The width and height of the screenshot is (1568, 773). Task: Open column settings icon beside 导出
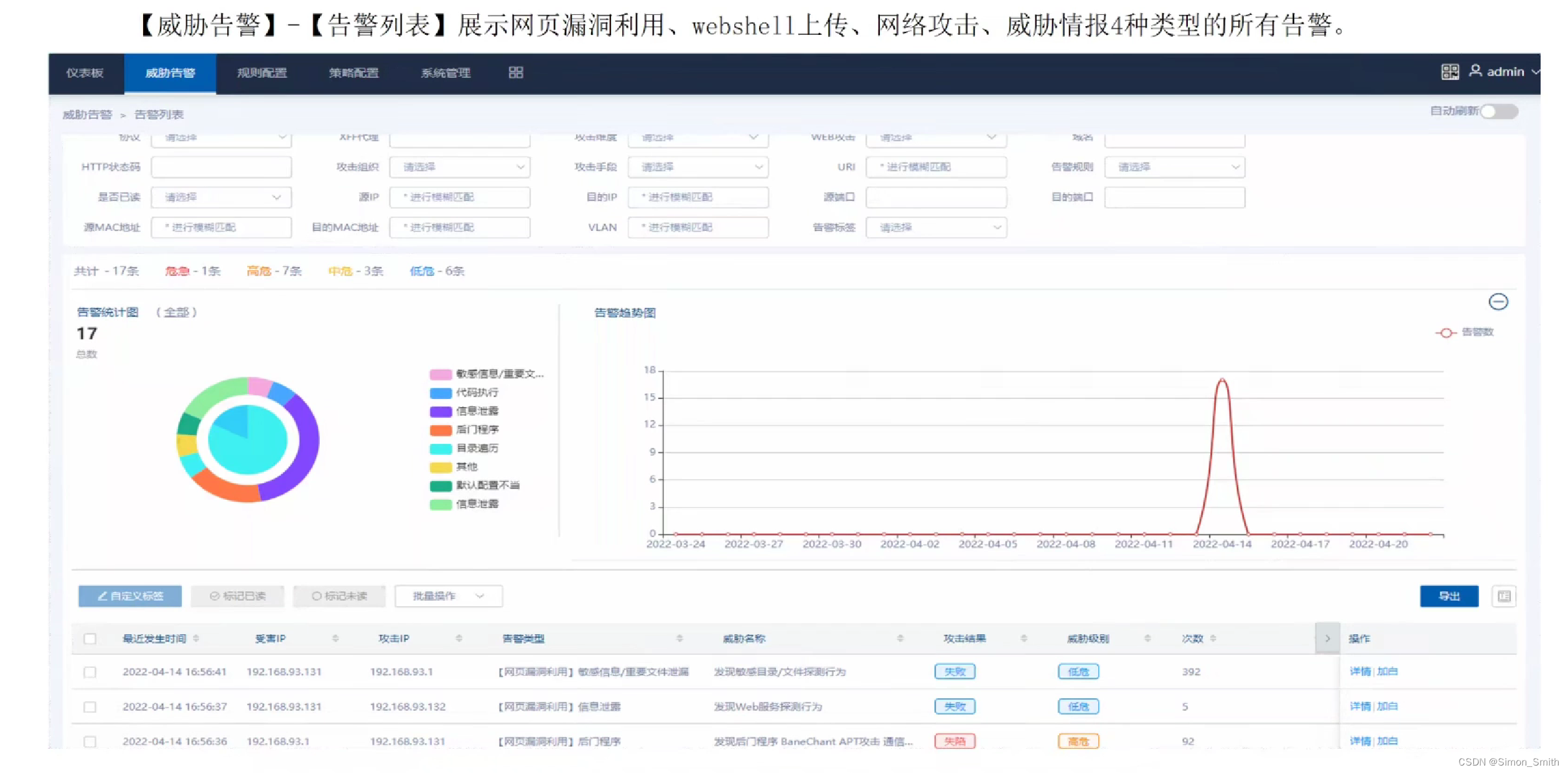coord(1503,596)
